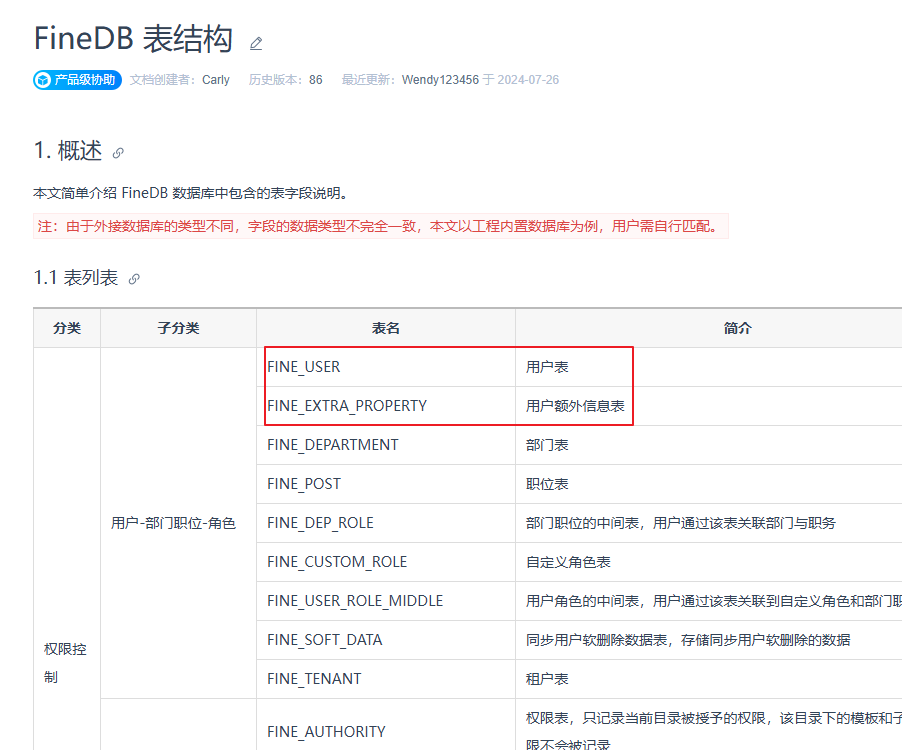This screenshot has width=902, height=750.
Task: Click the column header 子分类
Action: (178, 328)
